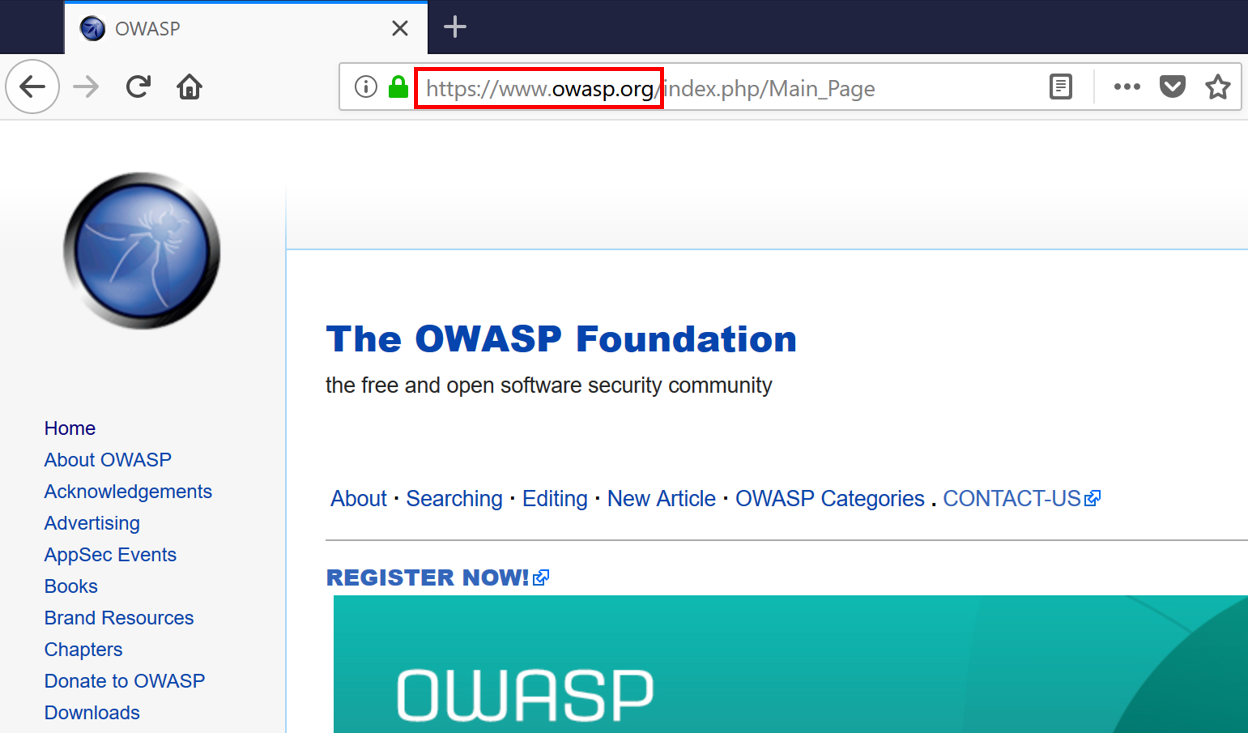
Task: Go back using the back arrow
Action: 32,87
